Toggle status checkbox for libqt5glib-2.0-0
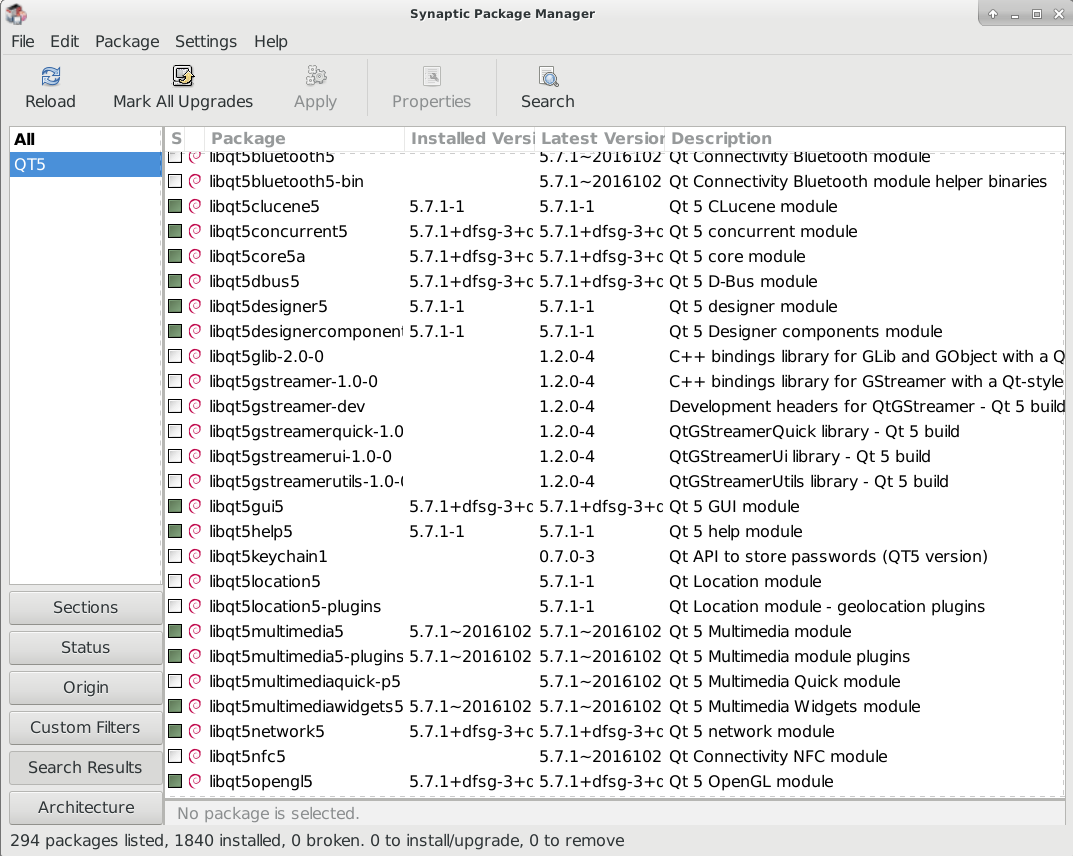This screenshot has width=1073, height=856. [175, 356]
